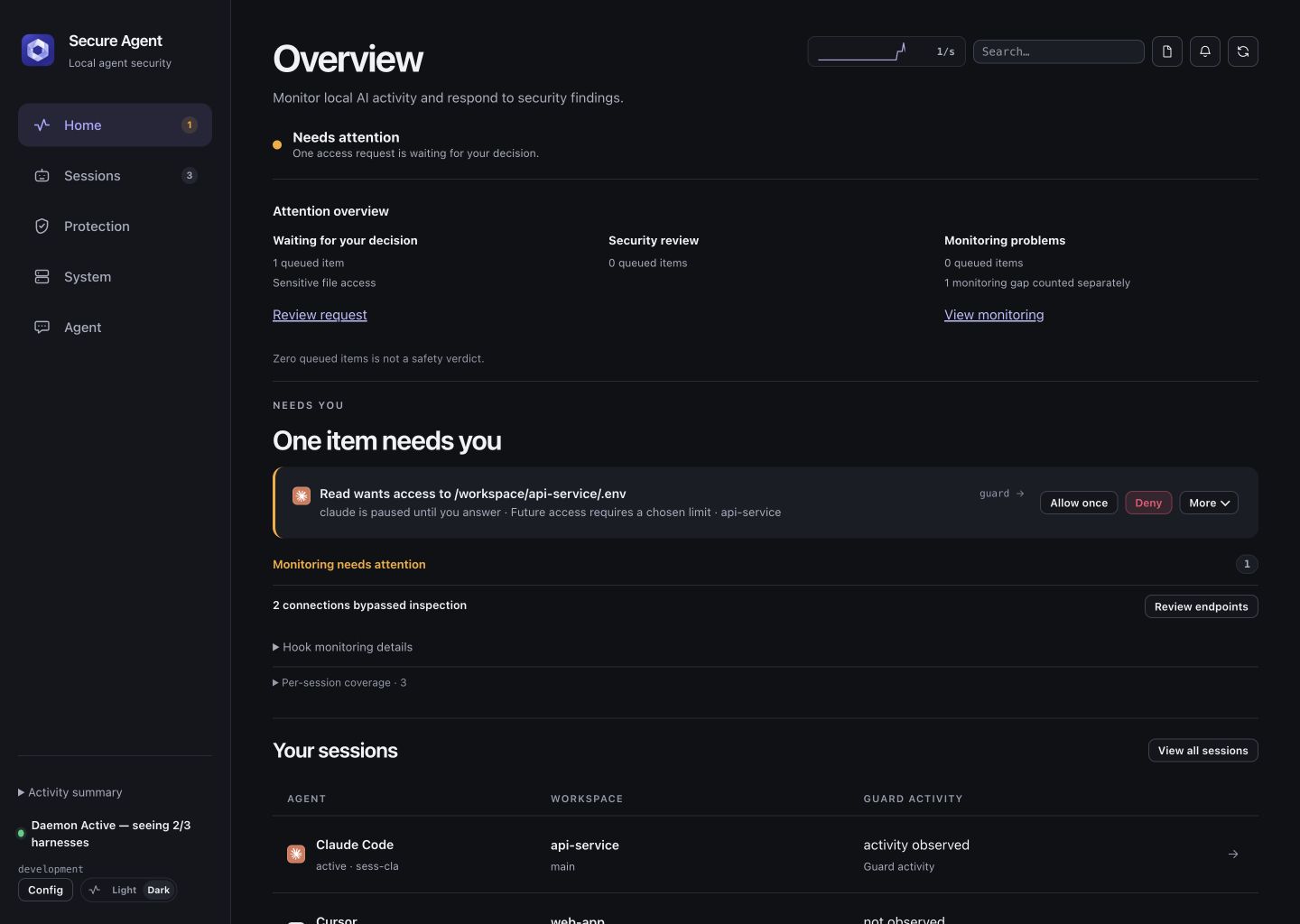The width and height of the screenshot is (1300, 924).
Task: Open the document icon button in header
Action: coord(1167,51)
